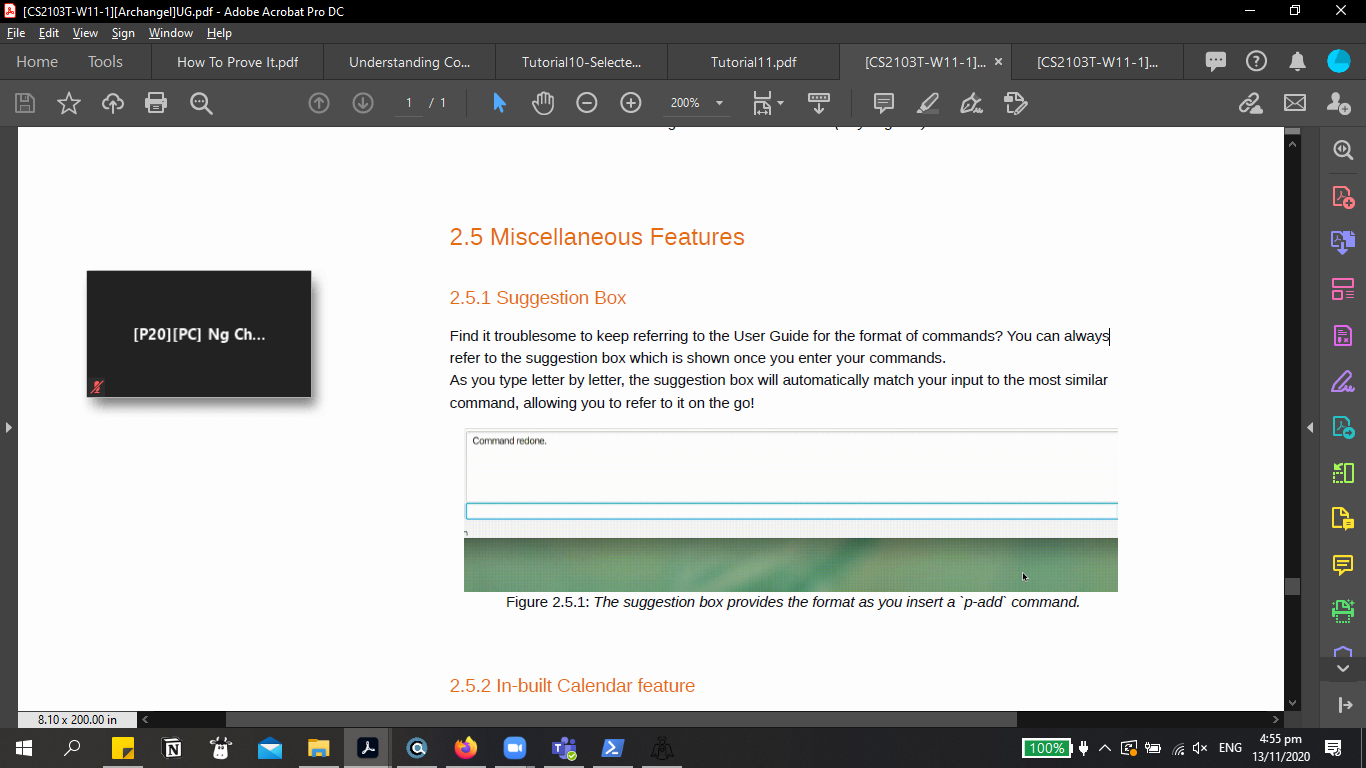Click the Save file icon
This screenshot has width=1366, height=768.
tap(25, 103)
